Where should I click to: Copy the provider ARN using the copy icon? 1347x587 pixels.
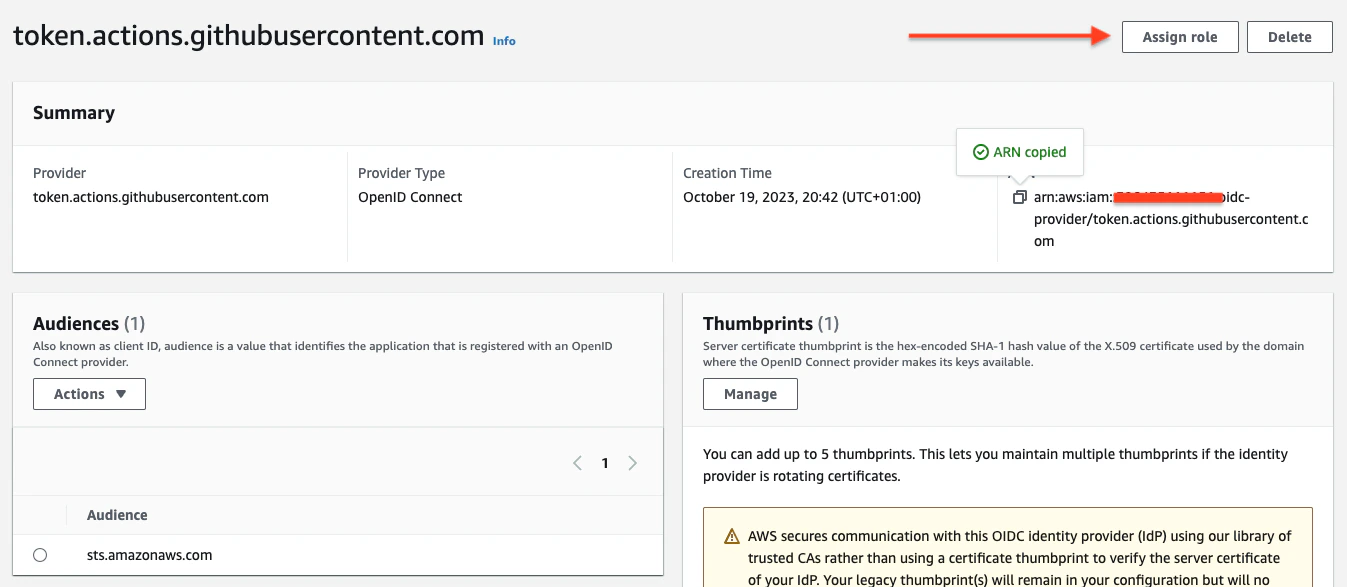(1019, 197)
